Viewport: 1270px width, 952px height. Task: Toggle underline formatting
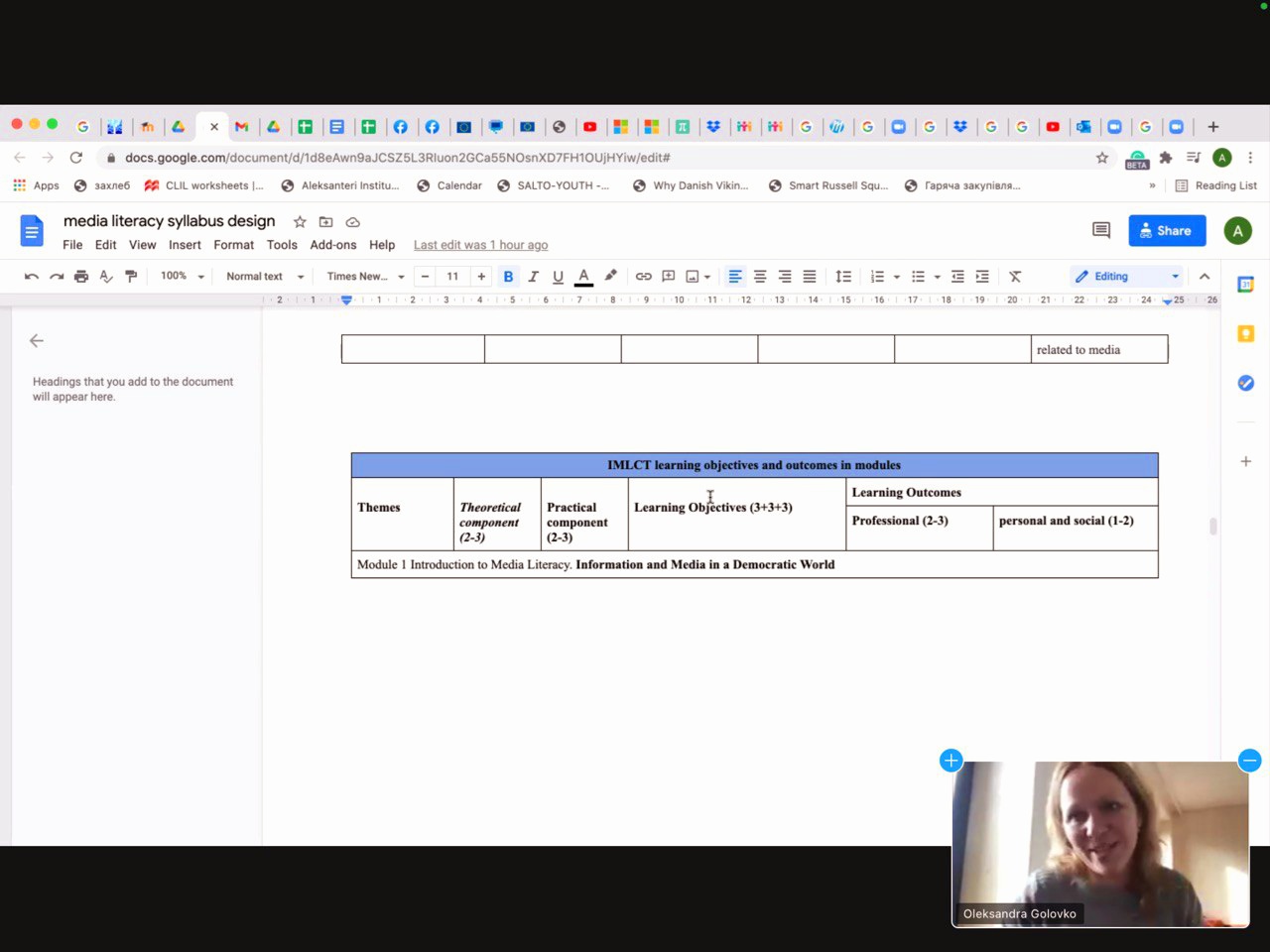[558, 277]
